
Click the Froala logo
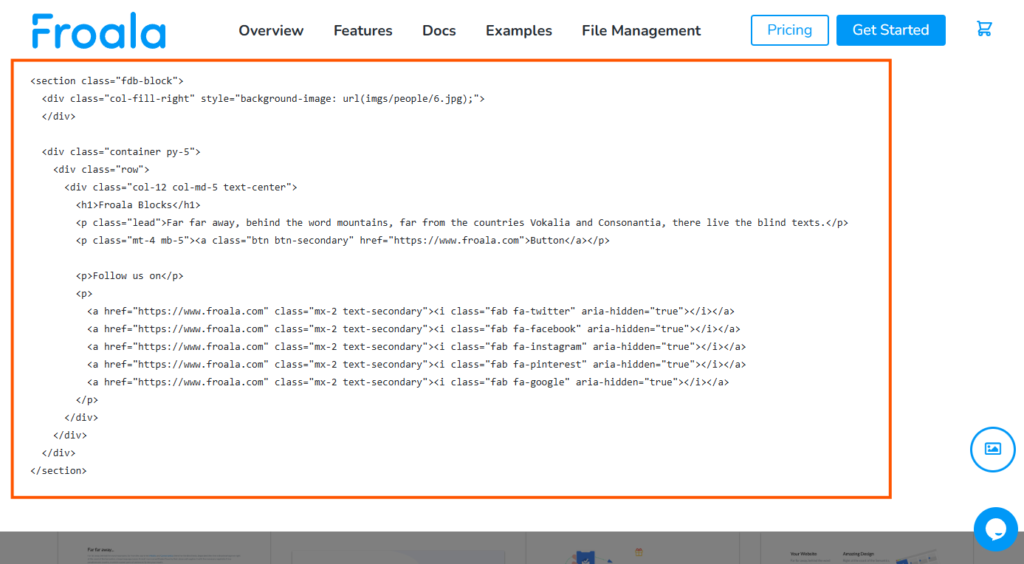pyautogui.click(x=99, y=31)
